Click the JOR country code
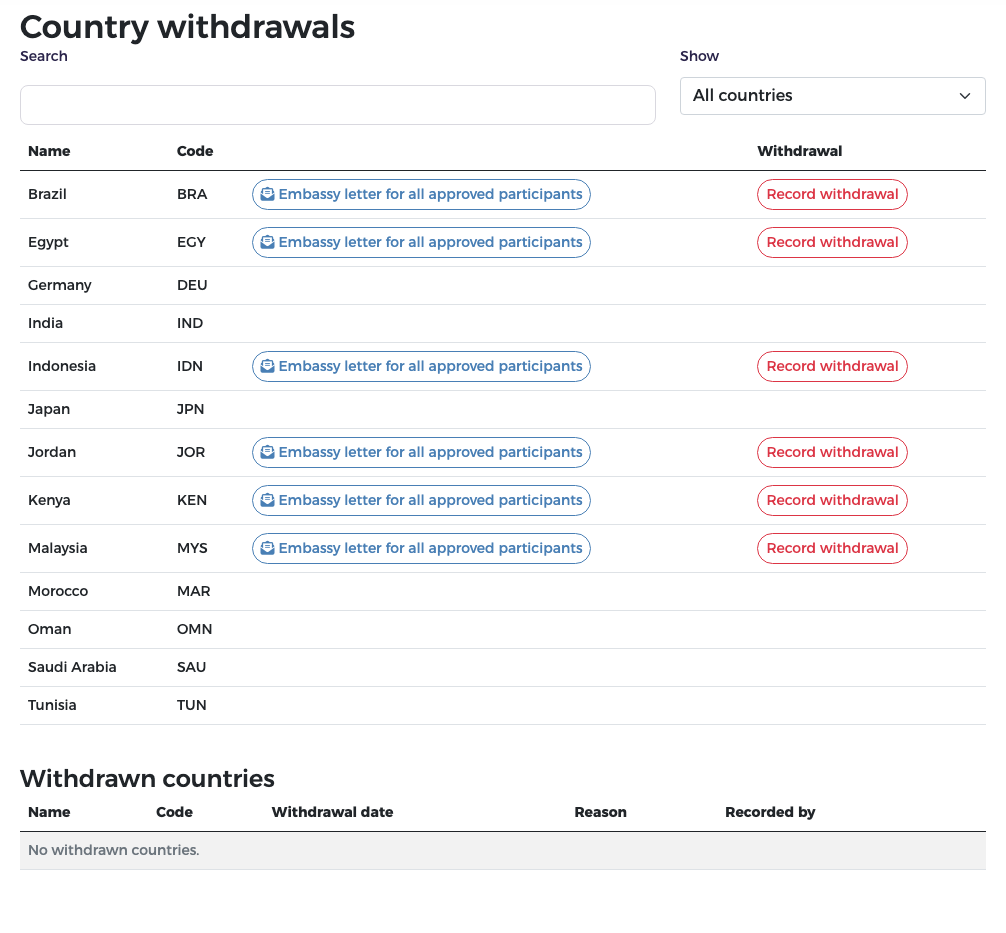 [x=191, y=452]
